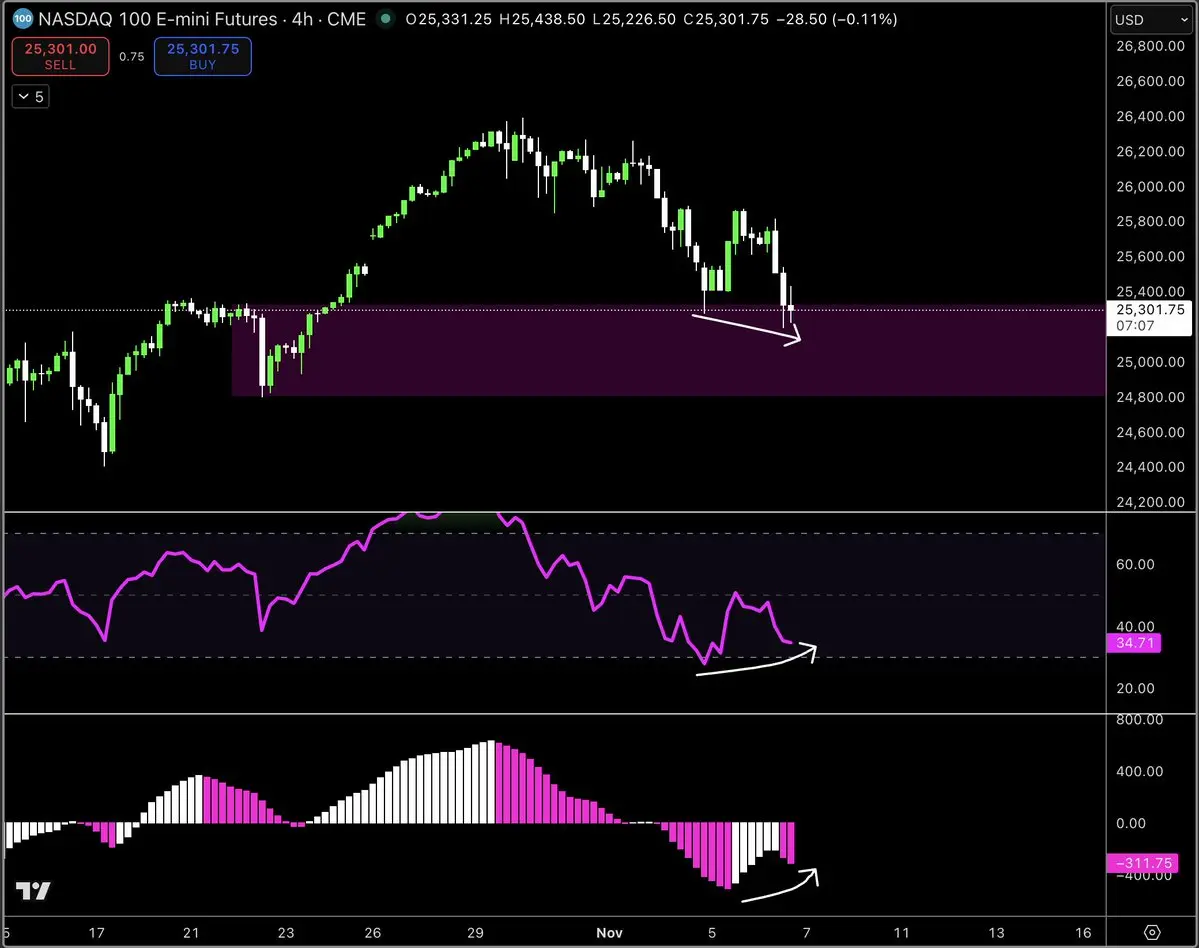This screenshot has width=1199, height=948.
Task: Click the NASDAQ 100 E-mini Futures title
Action: pos(158,19)
